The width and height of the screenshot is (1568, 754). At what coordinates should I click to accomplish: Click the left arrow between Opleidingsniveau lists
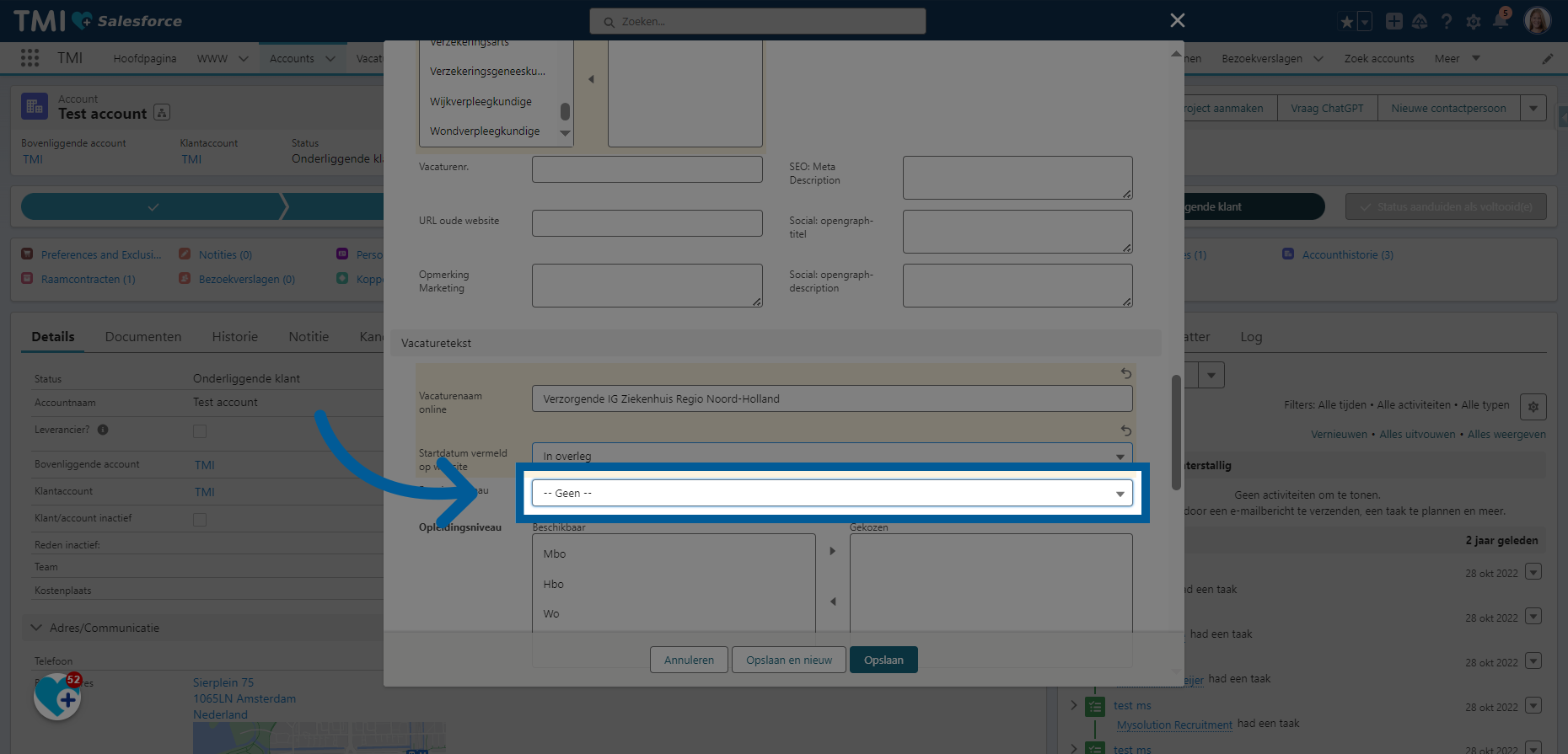point(832,602)
